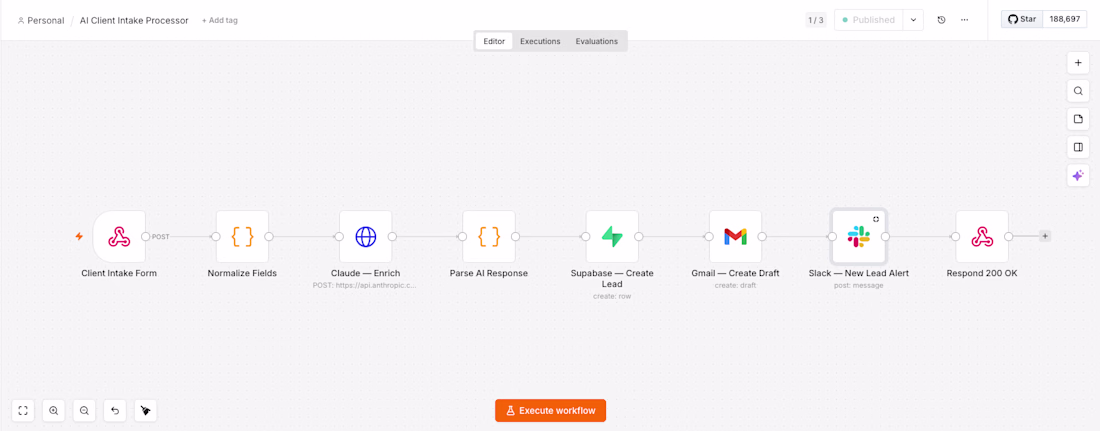
Task: Click the 188,697 star count
Action: click(1065, 20)
